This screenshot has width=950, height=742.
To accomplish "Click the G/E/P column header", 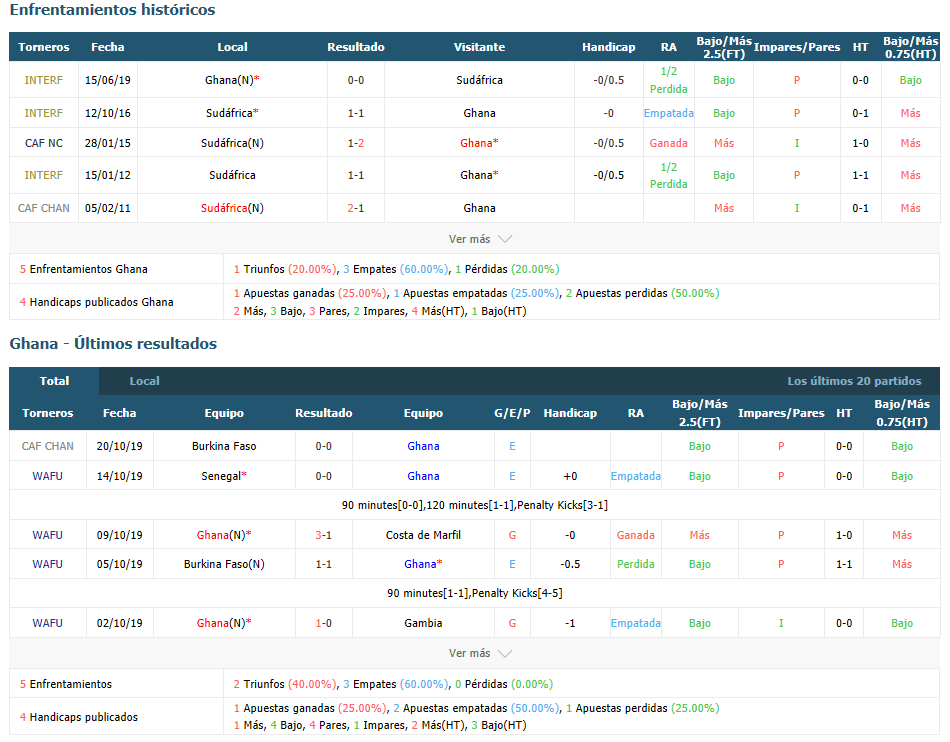I will coord(512,413).
